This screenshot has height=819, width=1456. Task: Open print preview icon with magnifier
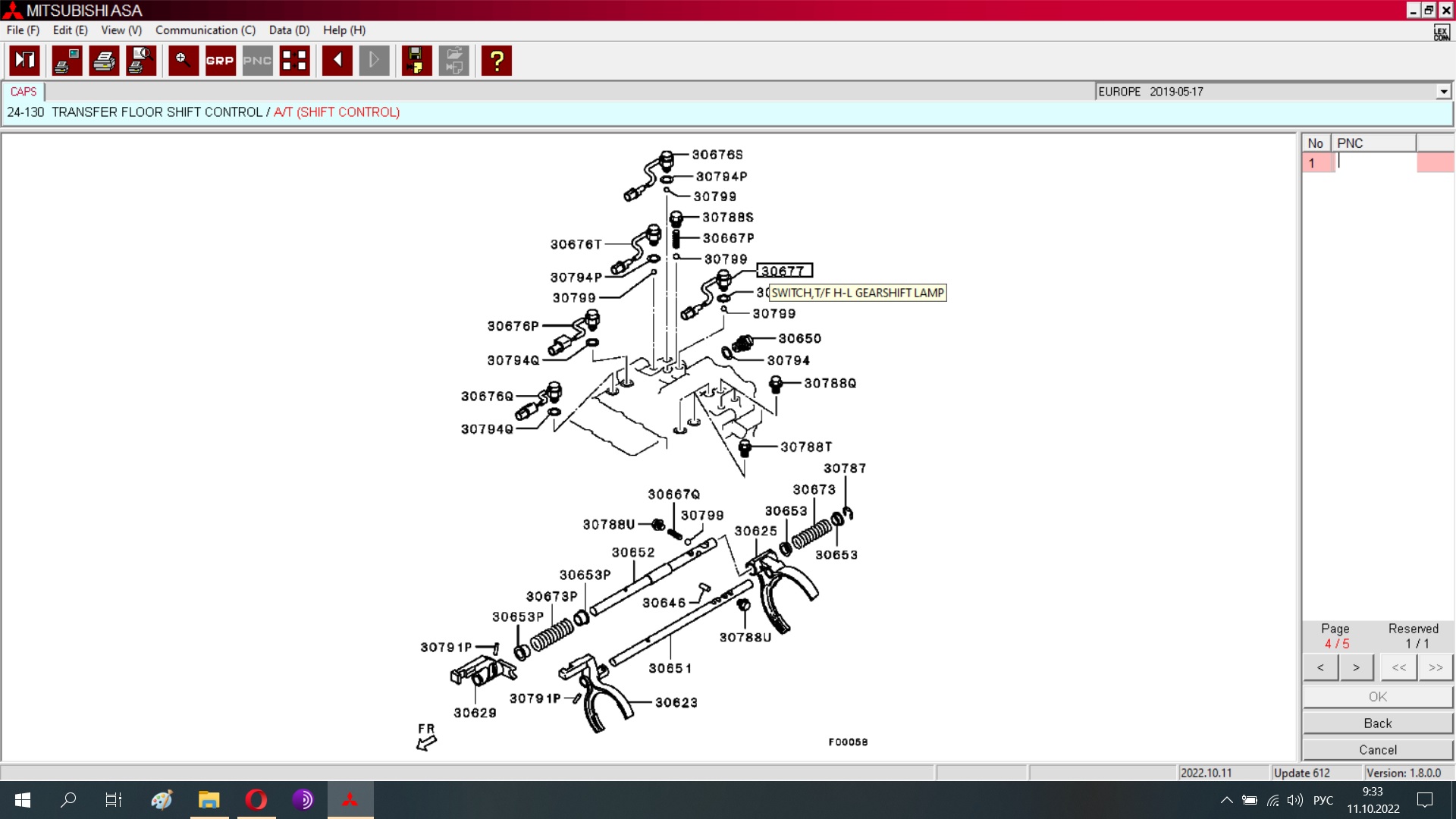[x=141, y=61]
